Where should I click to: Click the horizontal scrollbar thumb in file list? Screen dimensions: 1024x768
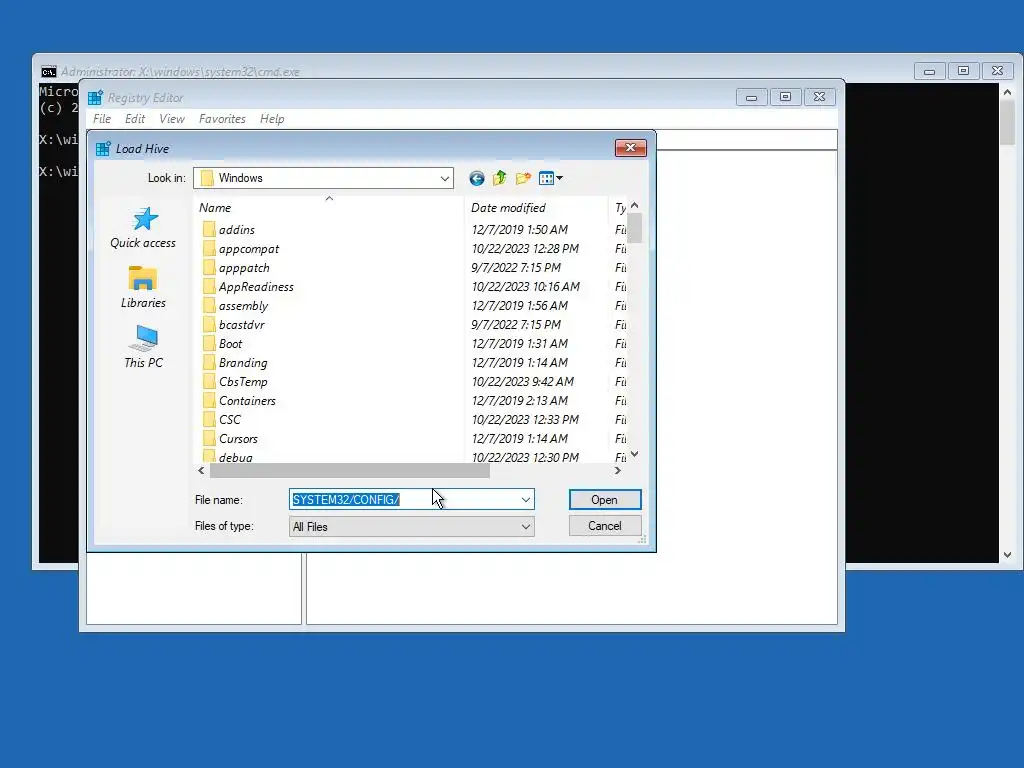349,470
